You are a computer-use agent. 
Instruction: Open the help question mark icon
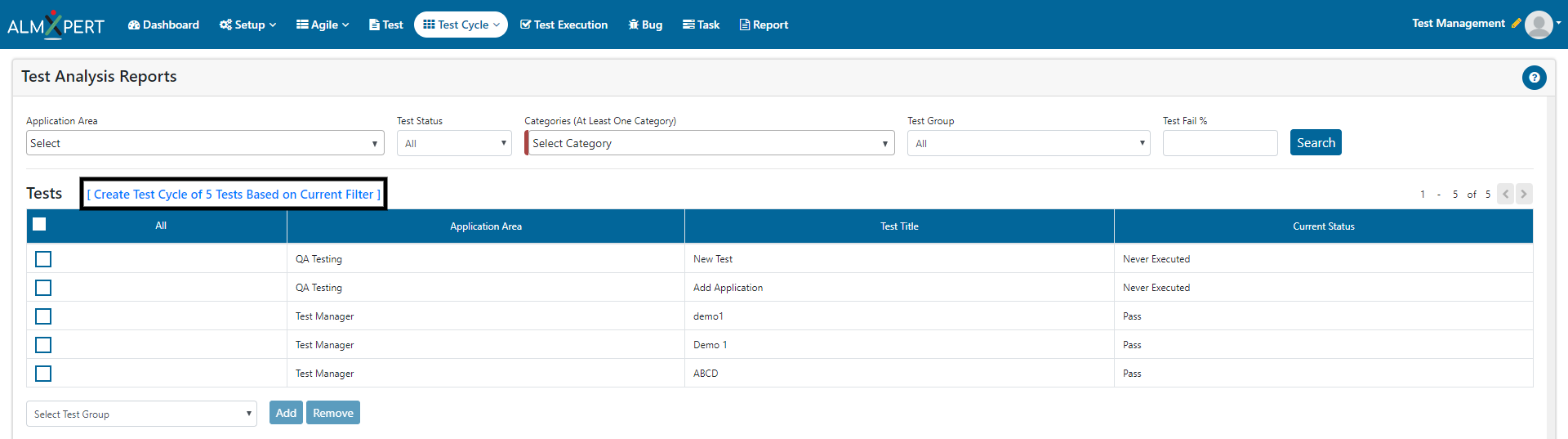[1534, 78]
